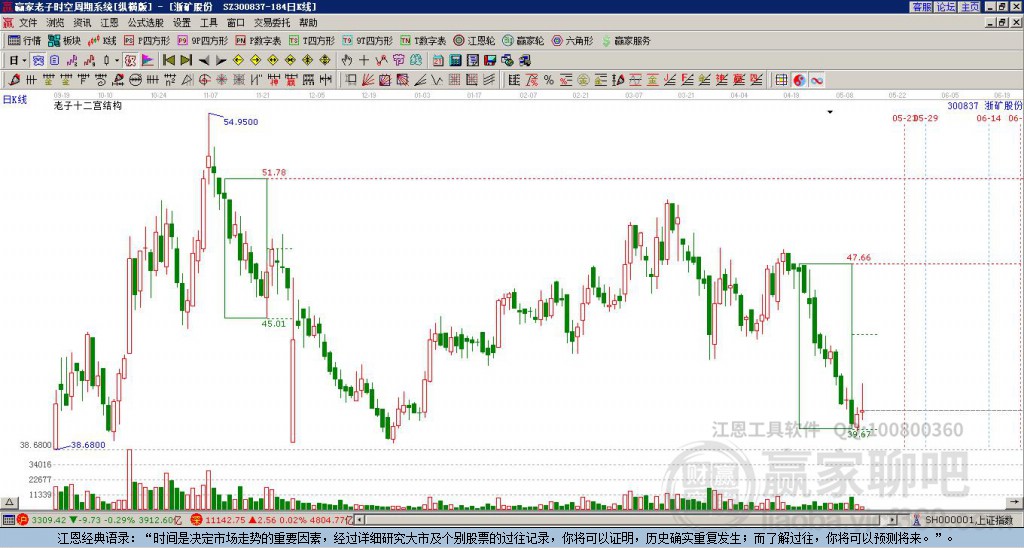The width and height of the screenshot is (1024, 548).
Task: Click the 300837 浙矿股份 stock label
Action: click(x=985, y=105)
